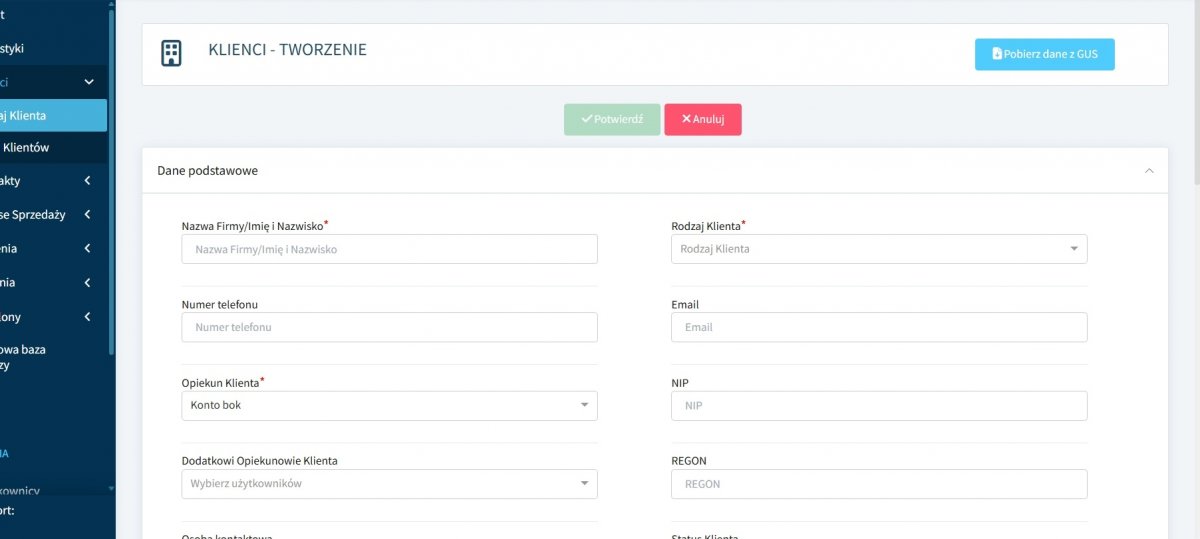
Task: Click Pobierz dane z GUS button
Action: (1044, 54)
